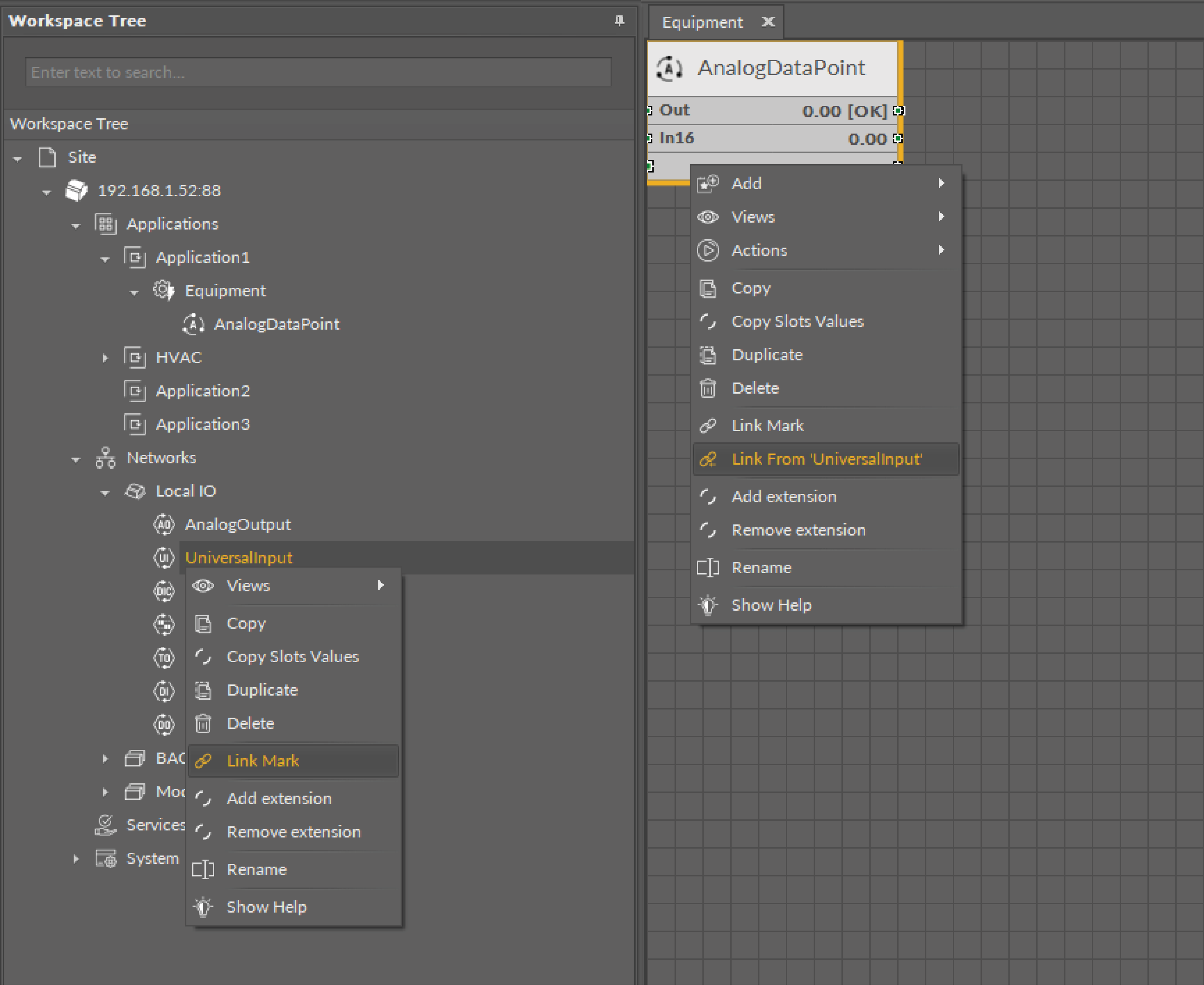Choose Link Mark in the tree context menu
This screenshot has height=985, width=1204.
[x=263, y=761]
